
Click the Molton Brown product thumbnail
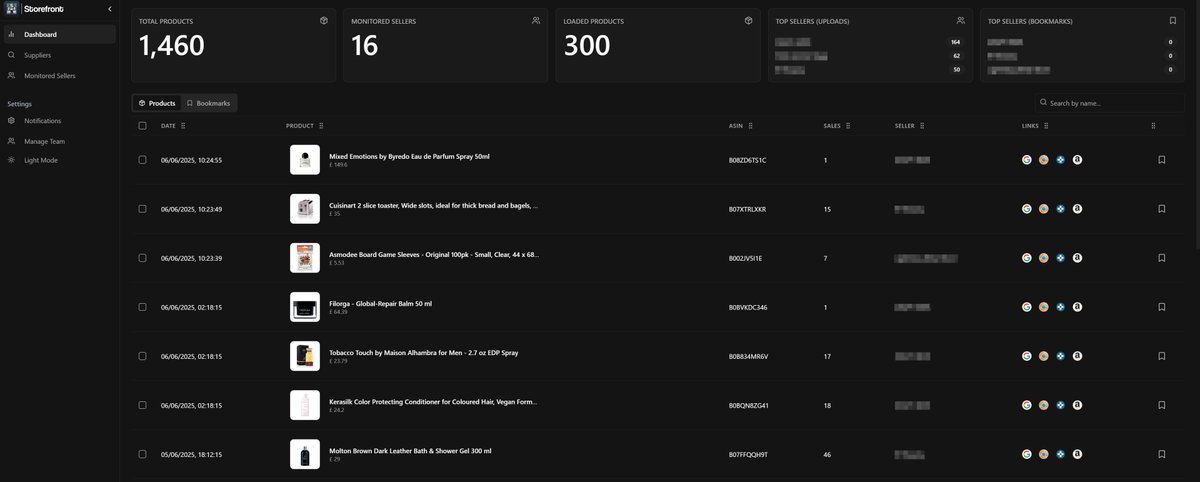click(305, 454)
